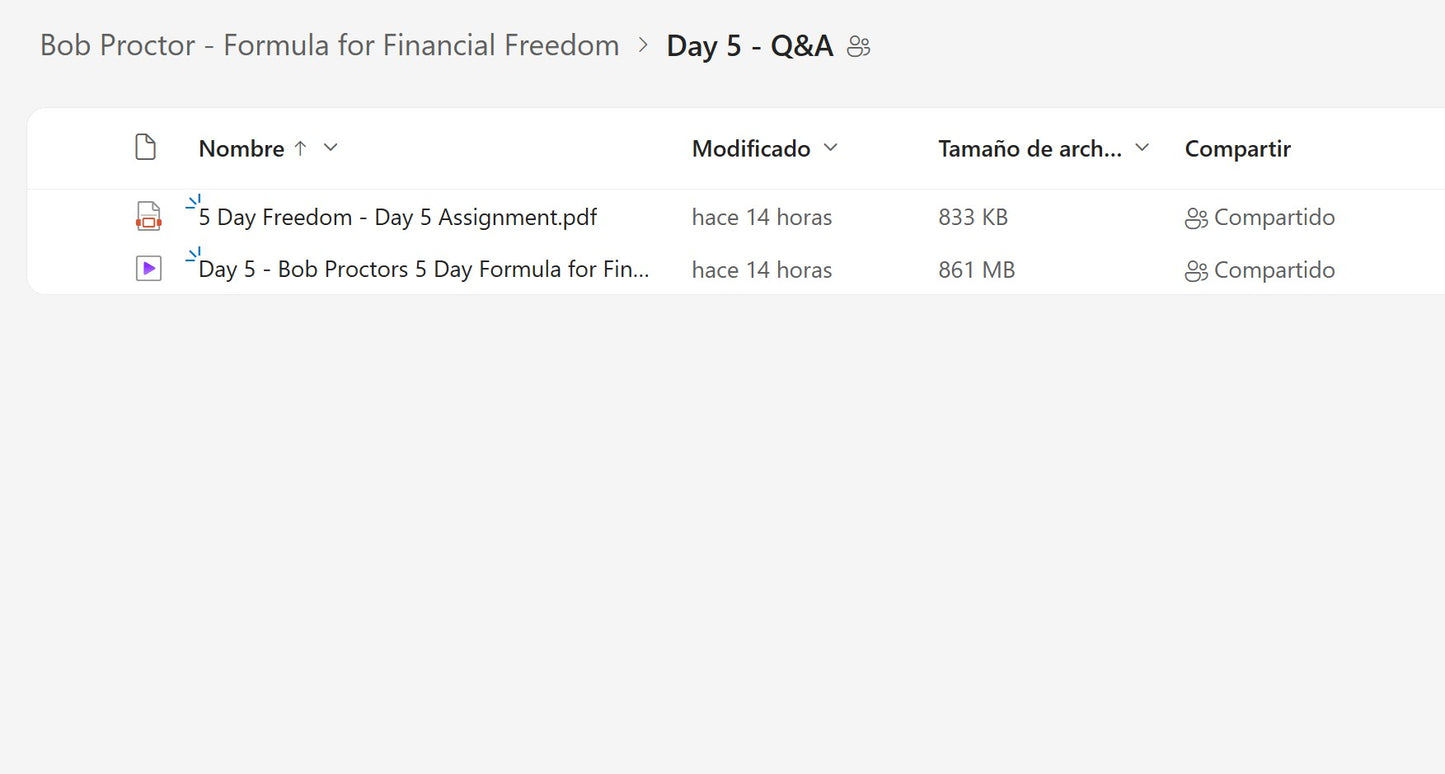
Task: Click the file type column header icon
Action: point(146,148)
